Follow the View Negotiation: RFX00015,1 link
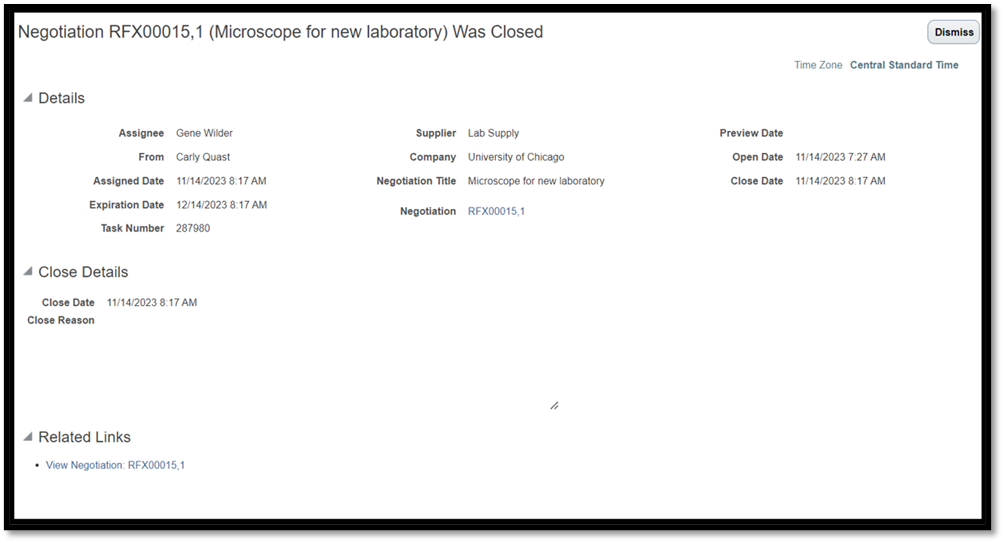 pyautogui.click(x=115, y=465)
